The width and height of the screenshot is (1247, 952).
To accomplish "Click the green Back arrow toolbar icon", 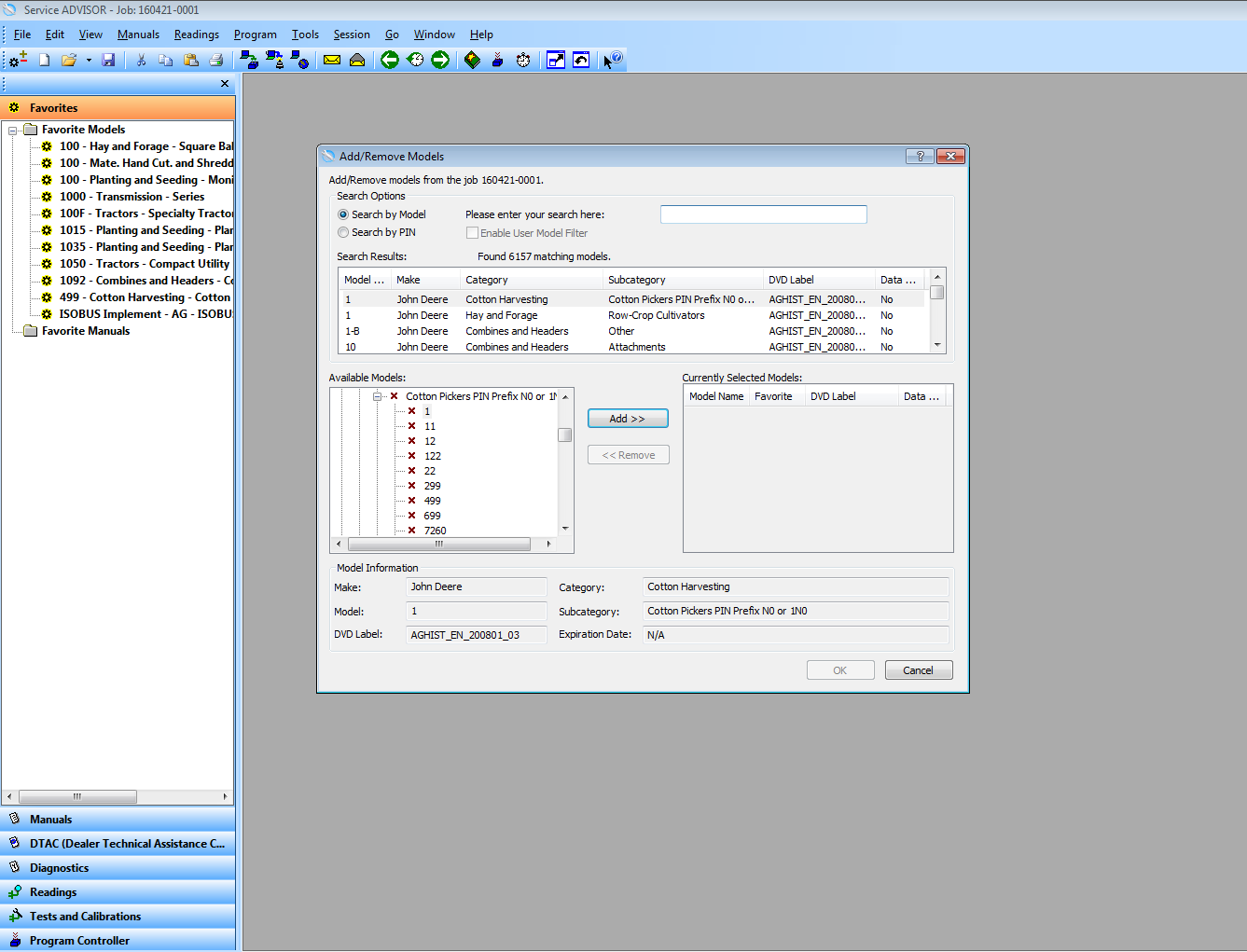I will [390, 60].
